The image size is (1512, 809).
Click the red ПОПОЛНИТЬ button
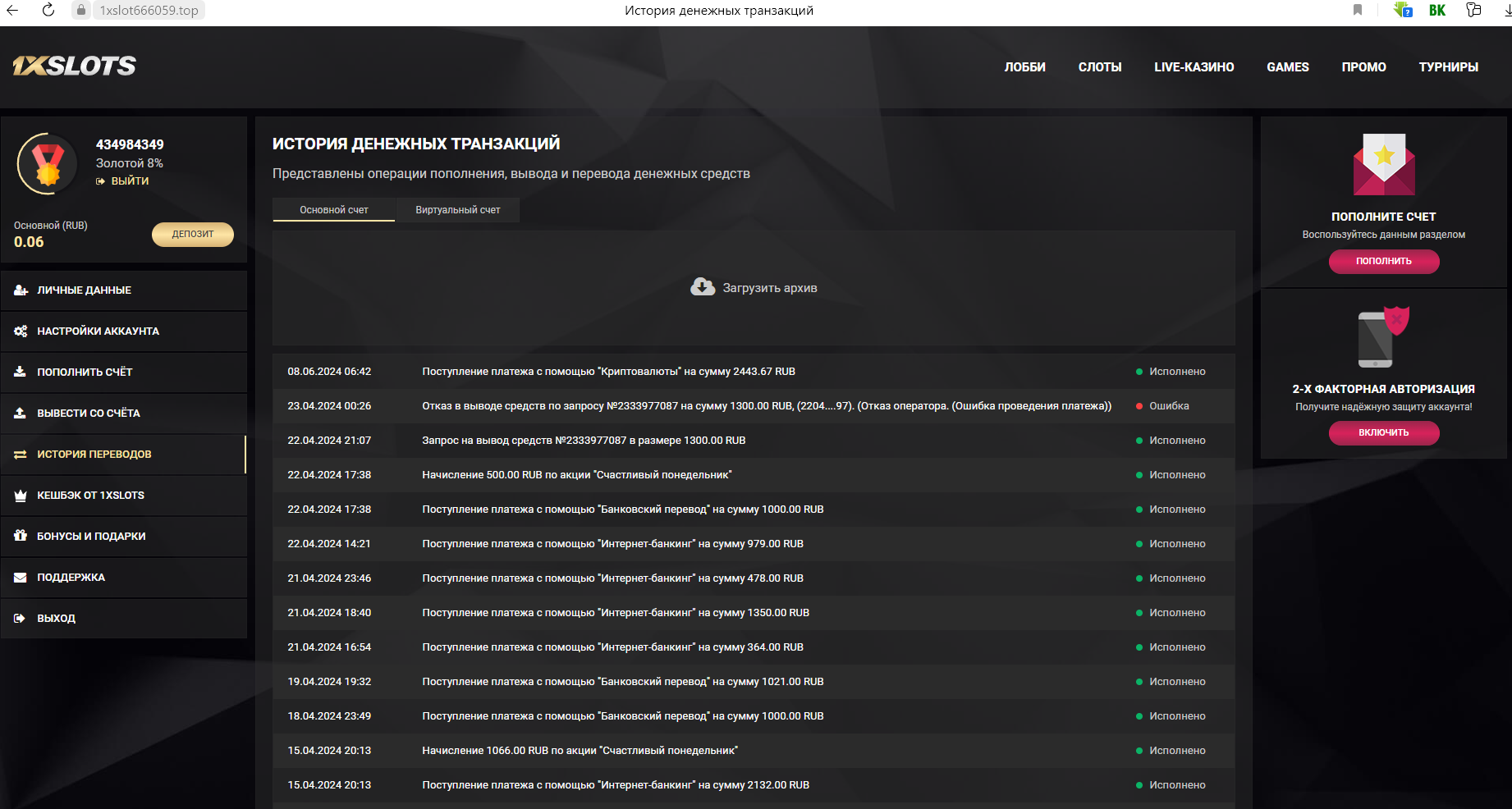1384,261
